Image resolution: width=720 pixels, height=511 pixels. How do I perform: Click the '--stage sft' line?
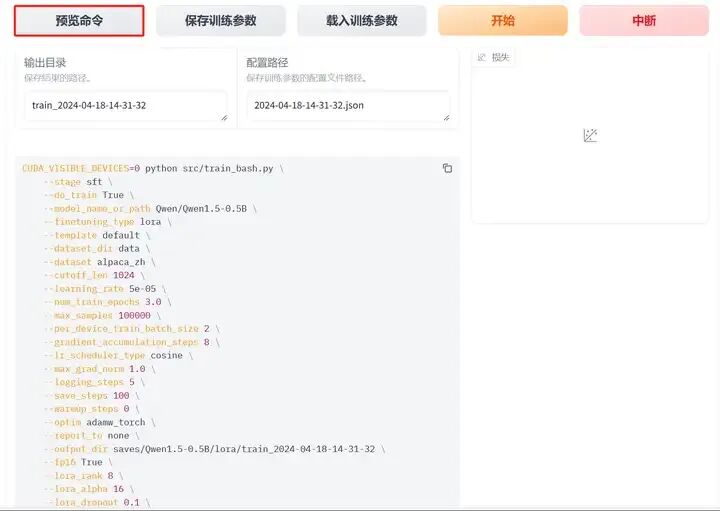click(78, 182)
